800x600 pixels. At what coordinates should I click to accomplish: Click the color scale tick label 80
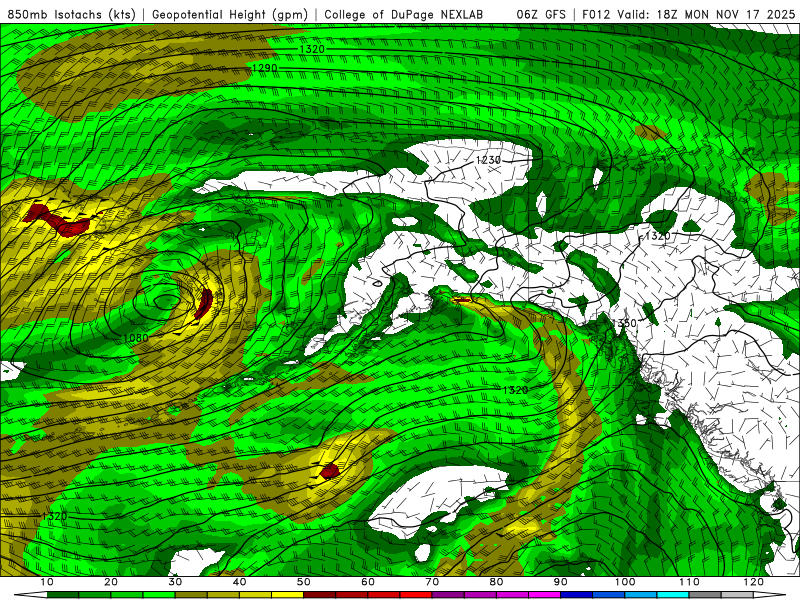tap(496, 582)
